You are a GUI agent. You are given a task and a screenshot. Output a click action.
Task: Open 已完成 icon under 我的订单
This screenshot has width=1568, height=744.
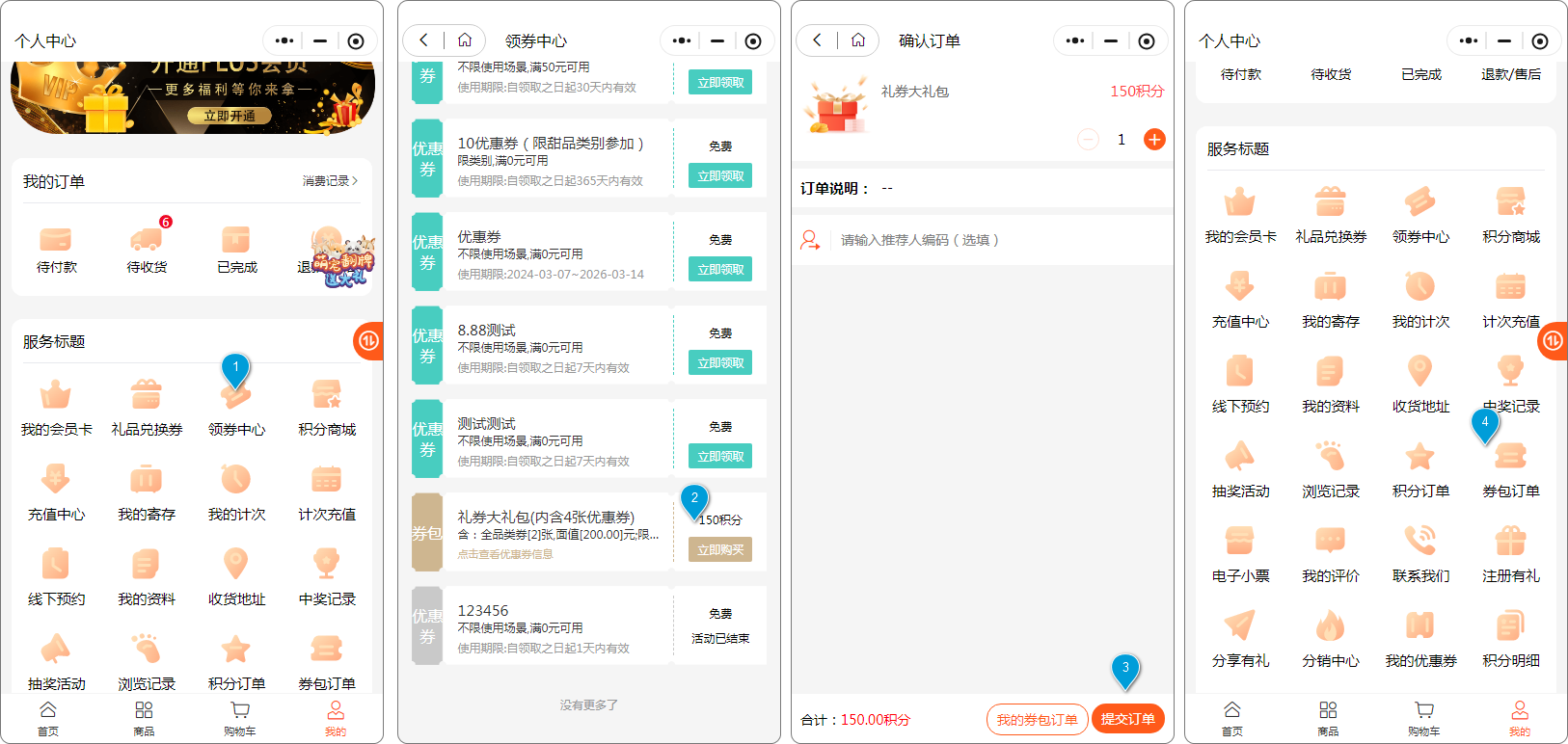tap(236, 239)
